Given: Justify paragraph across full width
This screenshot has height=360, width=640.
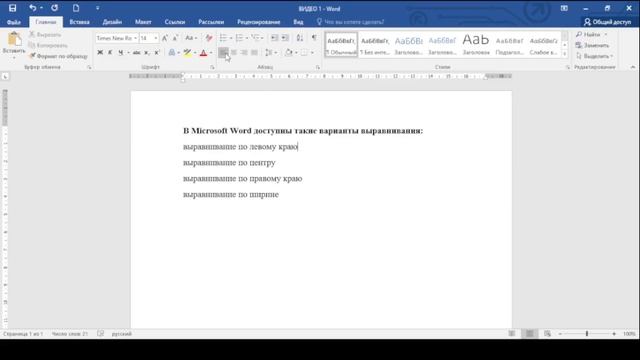Looking at the screenshot, I should (x=254, y=53).
